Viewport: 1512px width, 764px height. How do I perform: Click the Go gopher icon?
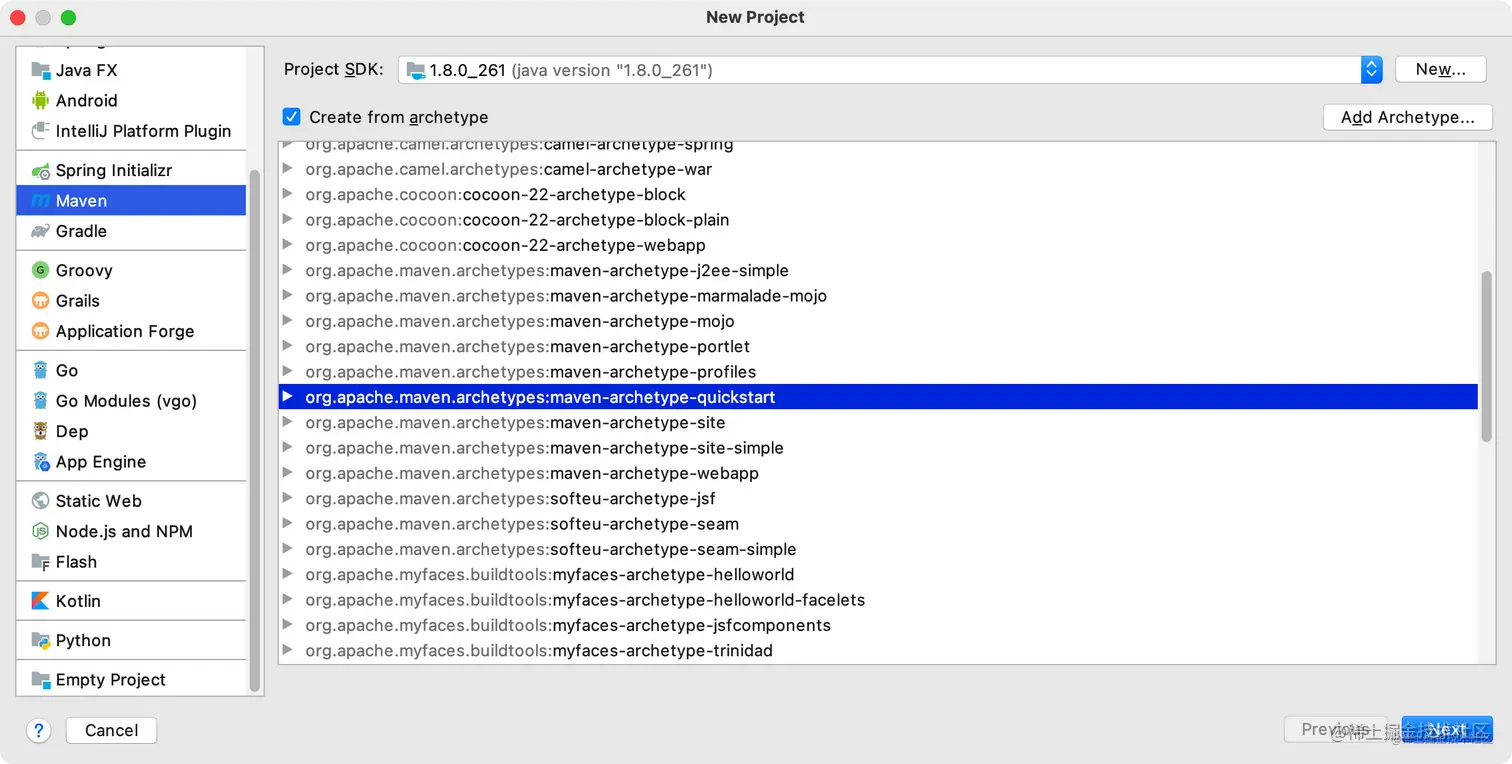[x=40, y=370]
